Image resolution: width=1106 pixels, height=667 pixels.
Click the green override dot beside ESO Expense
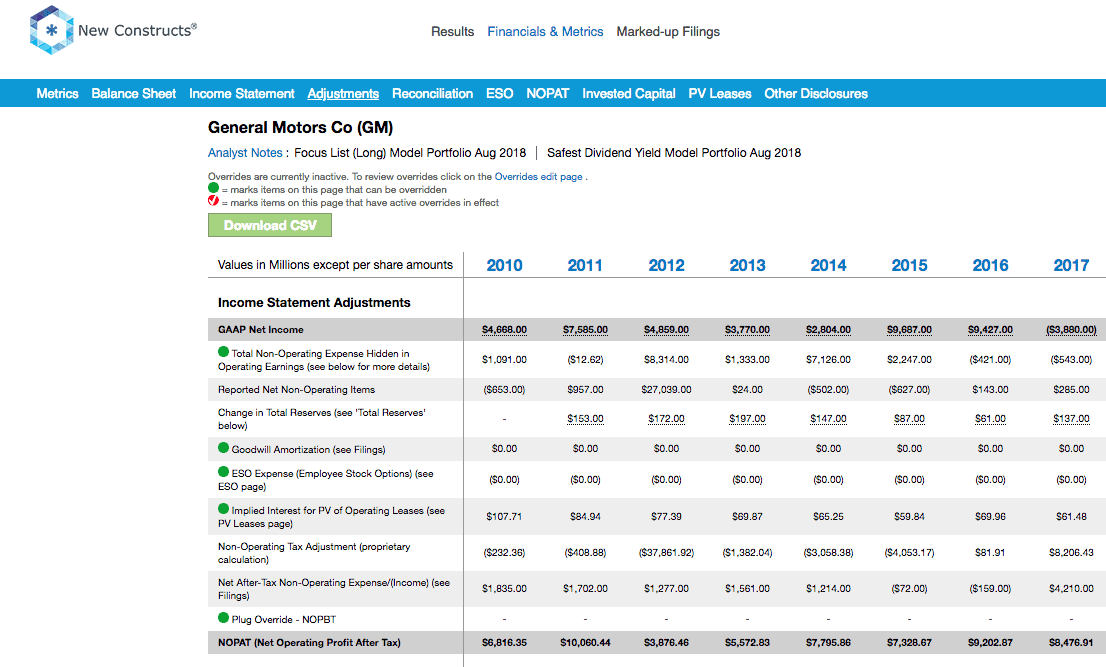pyautogui.click(x=224, y=472)
